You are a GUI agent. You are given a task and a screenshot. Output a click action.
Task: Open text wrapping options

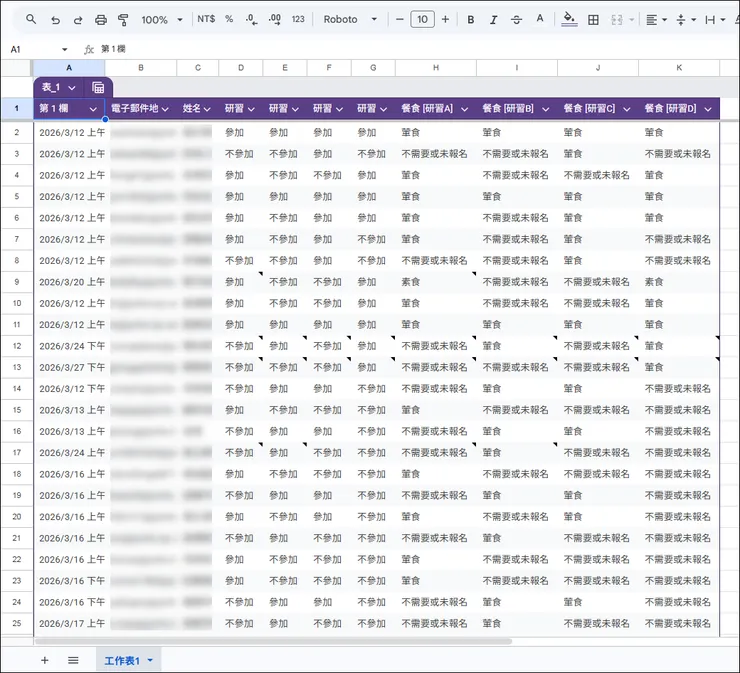[715, 19]
